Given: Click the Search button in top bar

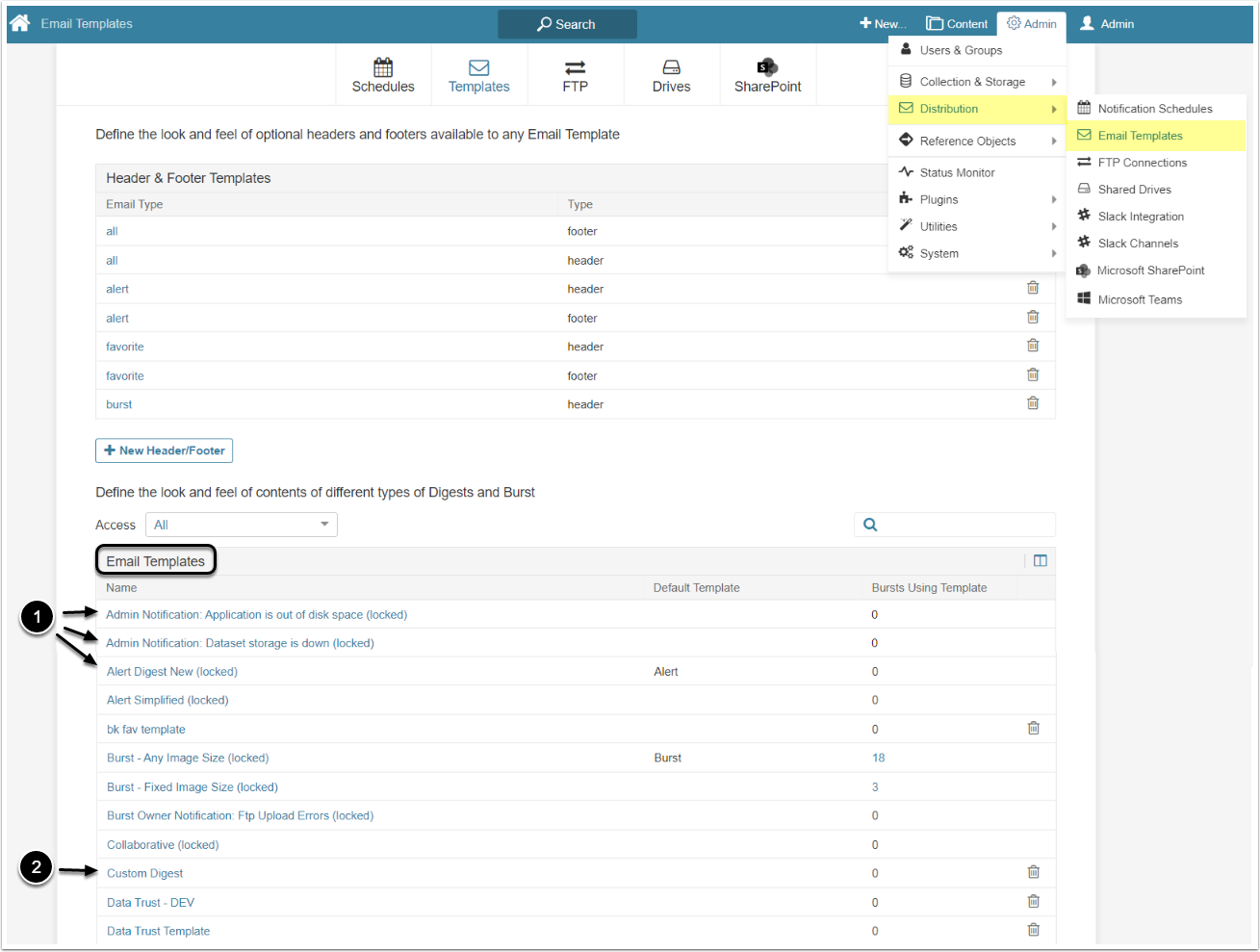Looking at the screenshot, I should coord(567,24).
